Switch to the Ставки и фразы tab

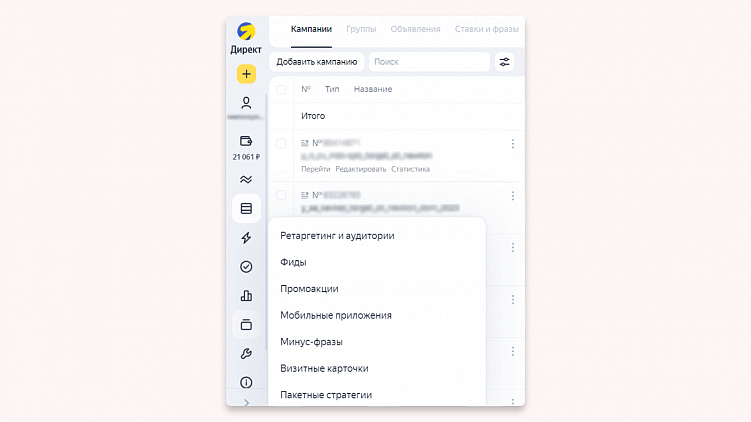[487, 29]
